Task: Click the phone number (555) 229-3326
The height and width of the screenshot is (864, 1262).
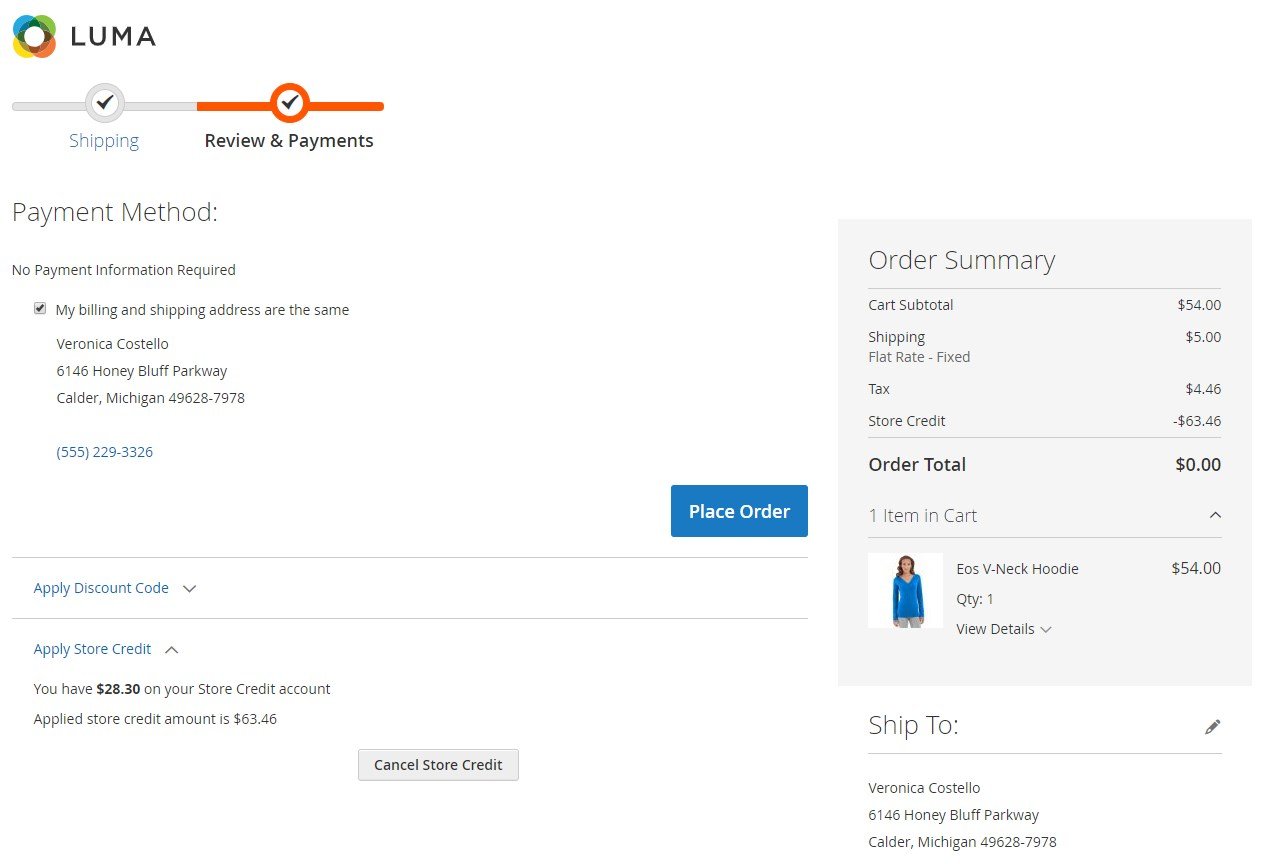Action: (x=105, y=452)
